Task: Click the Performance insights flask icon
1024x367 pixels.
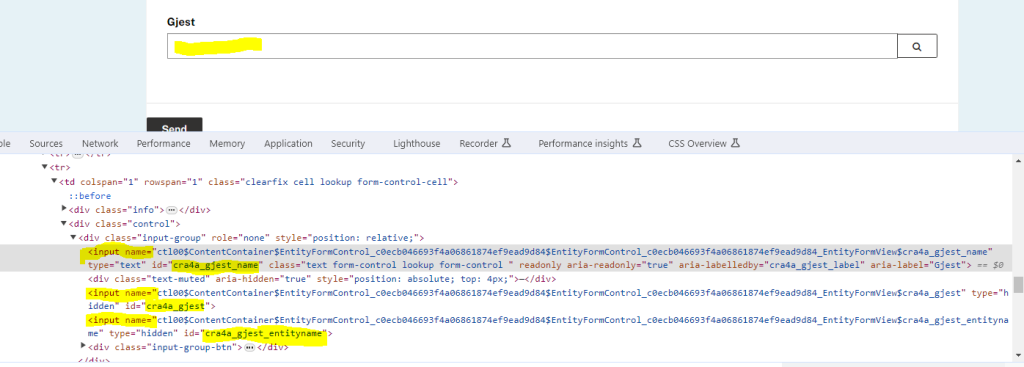Action: [638, 143]
